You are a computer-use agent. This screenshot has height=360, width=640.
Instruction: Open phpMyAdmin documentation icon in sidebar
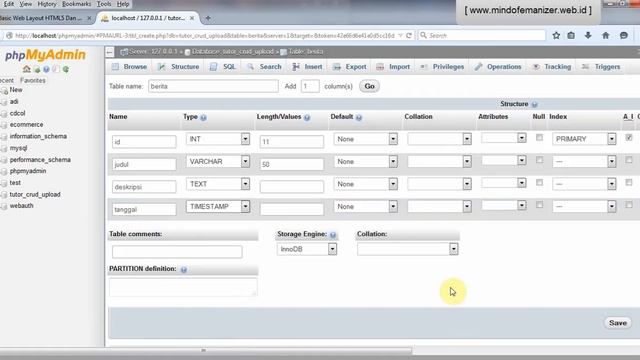coord(47,69)
